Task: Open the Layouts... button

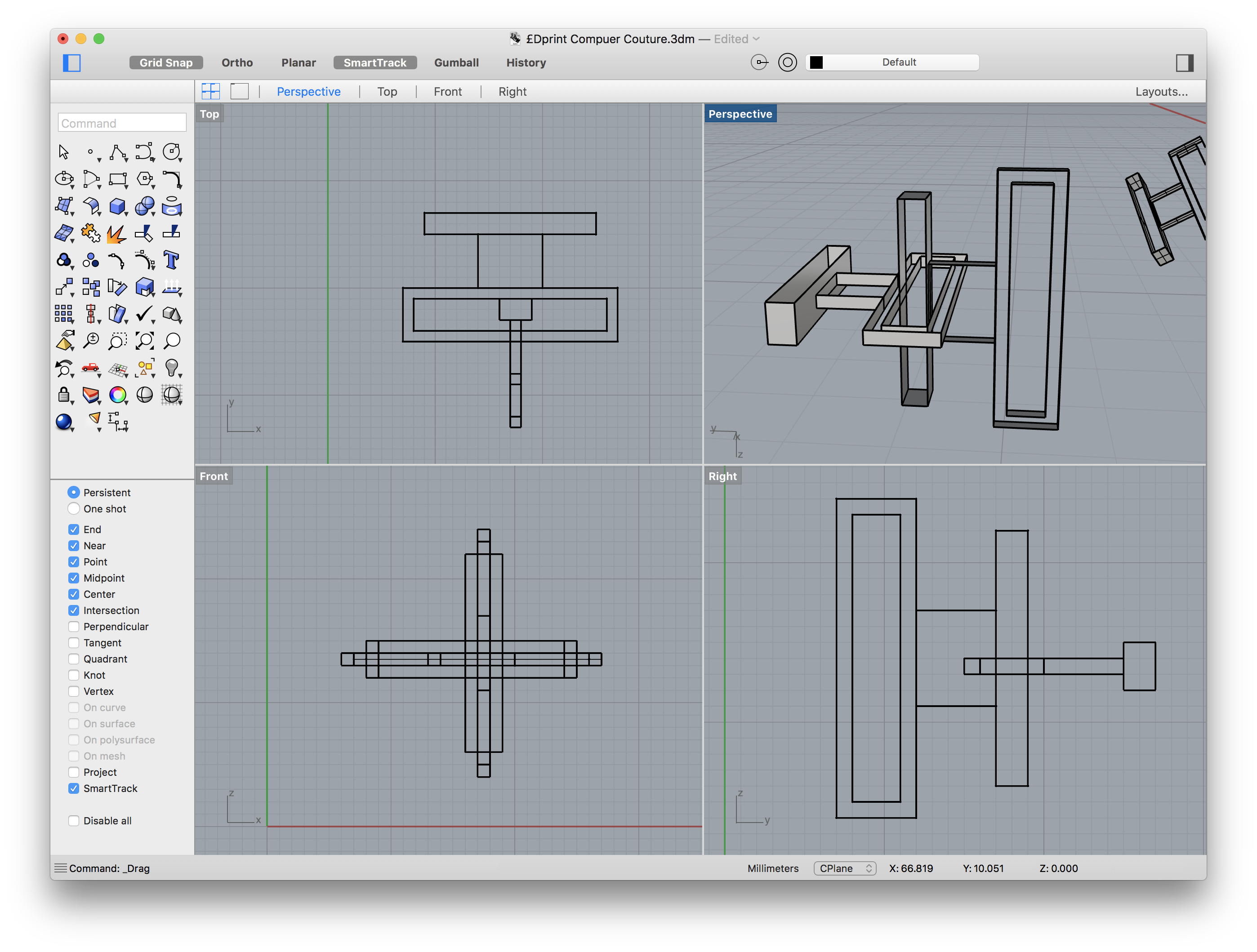Action: tap(1161, 91)
